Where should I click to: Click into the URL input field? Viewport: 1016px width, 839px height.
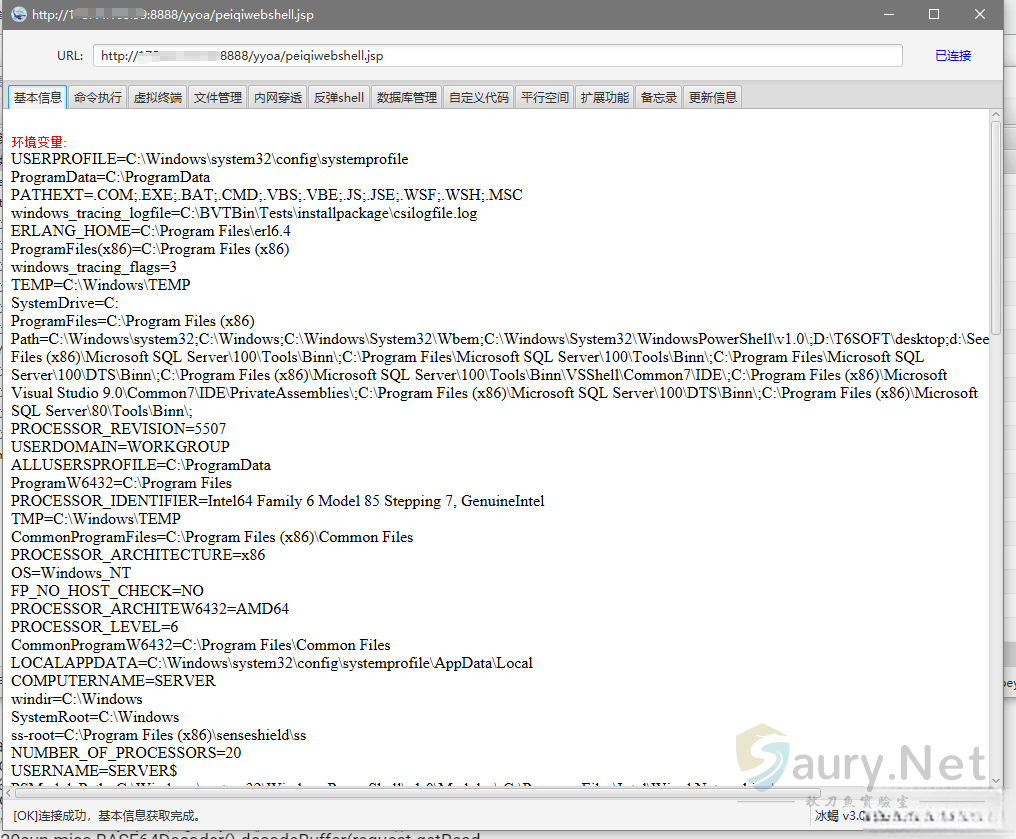[x=497, y=56]
